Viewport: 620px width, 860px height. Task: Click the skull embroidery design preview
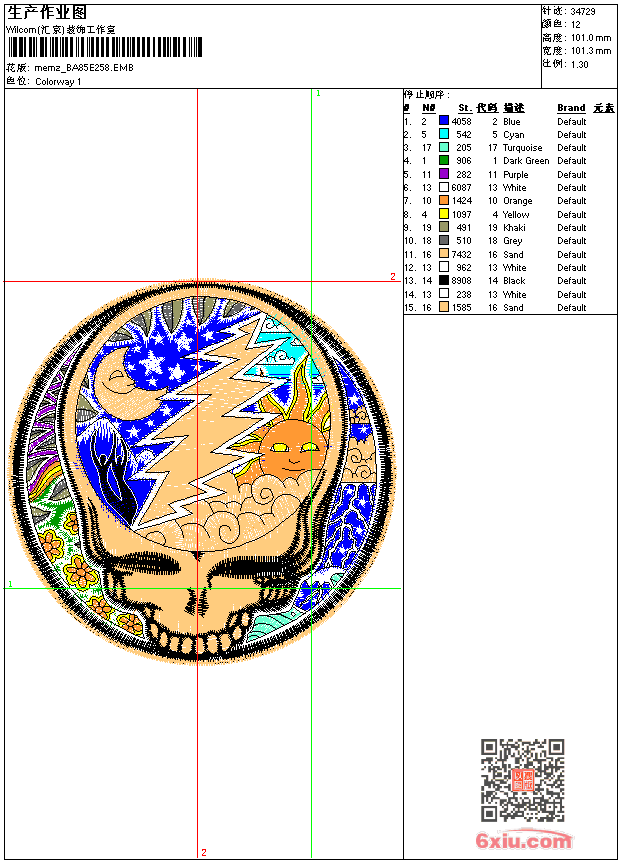201,472
